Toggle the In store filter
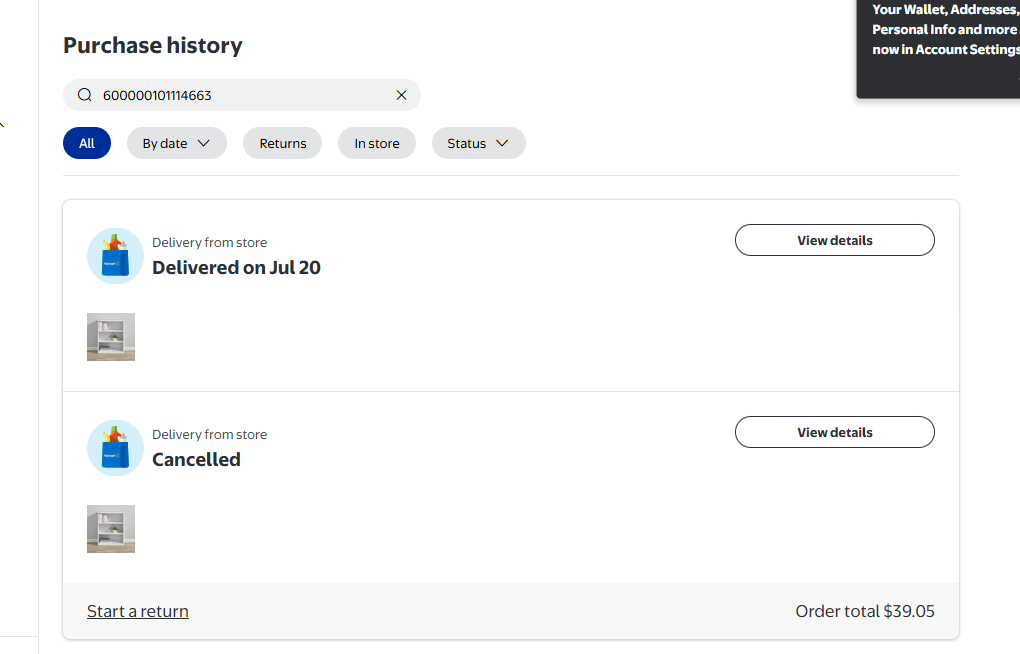The width and height of the screenshot is (1020, 654). [x=377, y=143]
